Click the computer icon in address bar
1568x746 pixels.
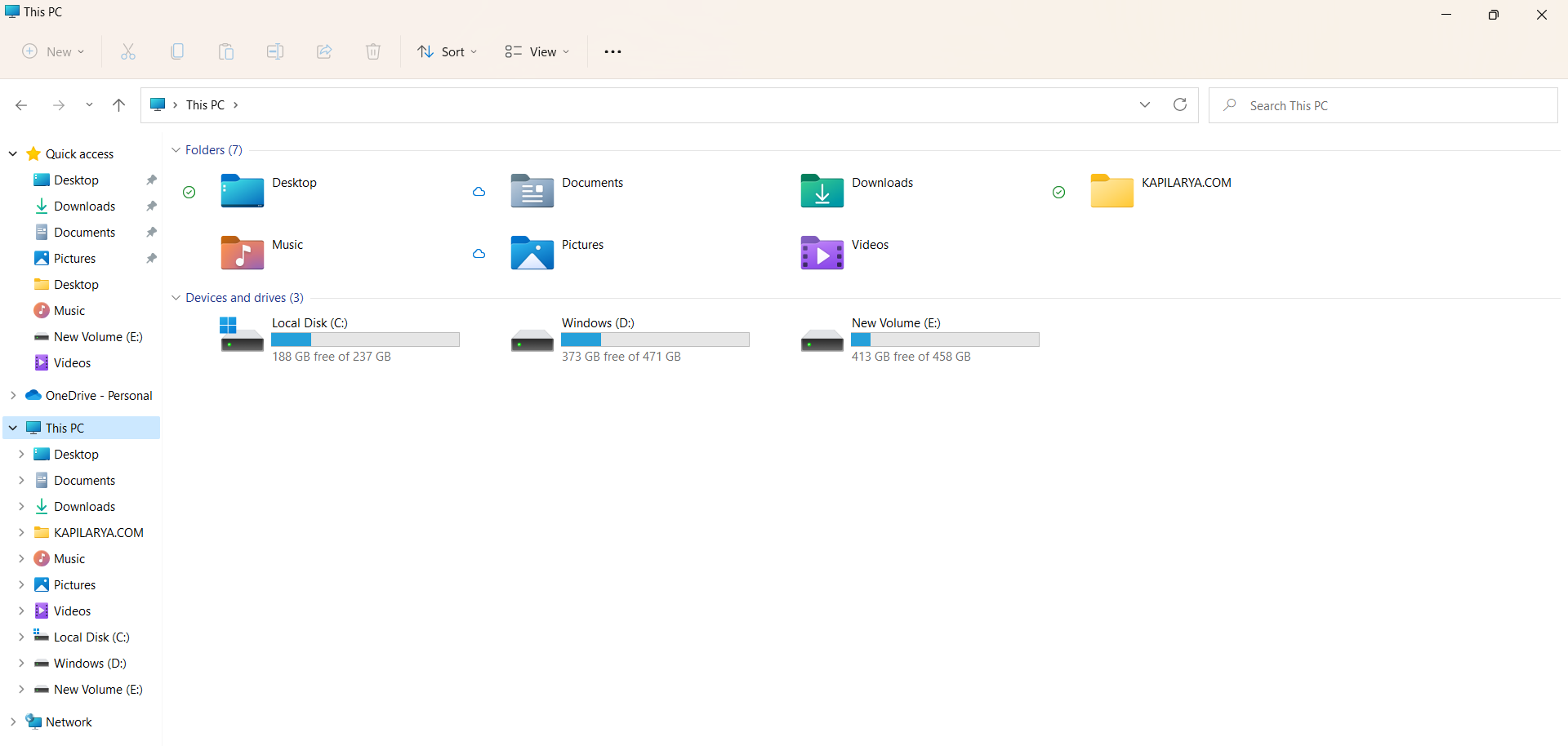158,104
